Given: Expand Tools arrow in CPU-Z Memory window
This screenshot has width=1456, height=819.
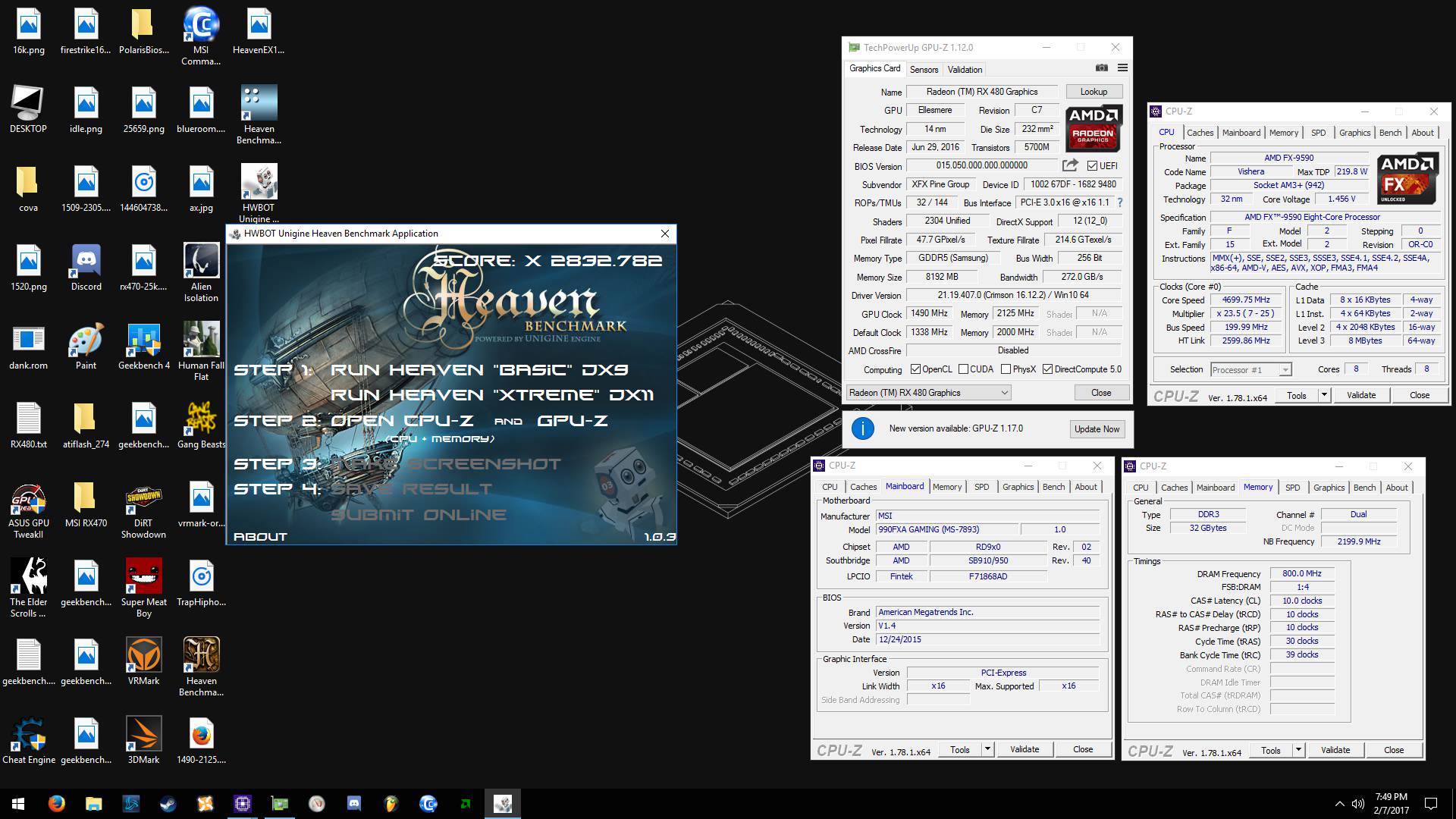Looking at the screenshot, I should point(1298,750).
